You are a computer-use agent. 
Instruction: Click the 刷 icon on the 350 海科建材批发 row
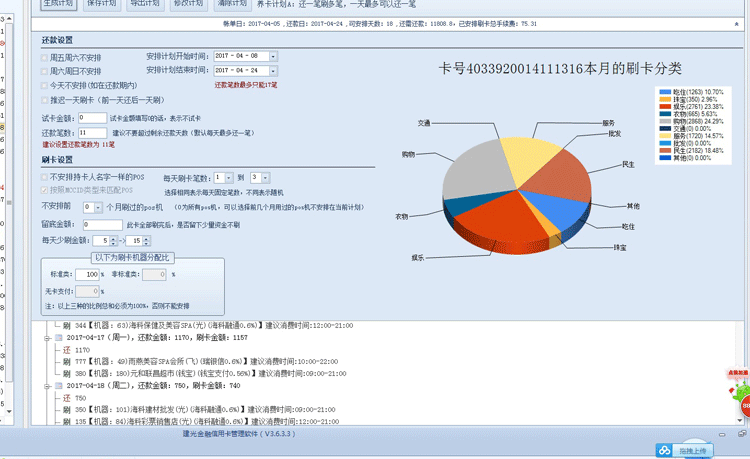[66, 410]
